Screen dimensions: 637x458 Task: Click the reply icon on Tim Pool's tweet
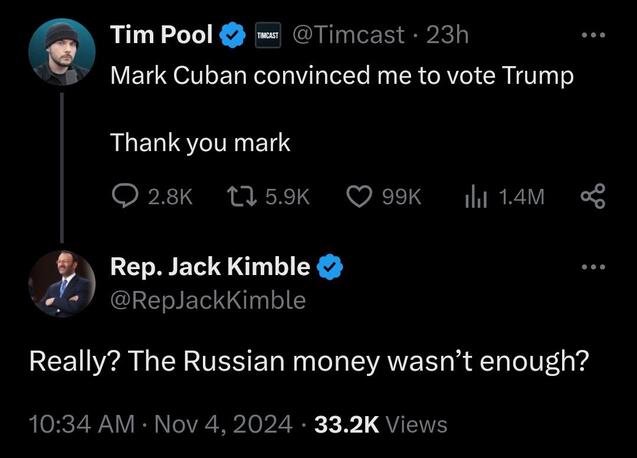click(x=124, y=197)
